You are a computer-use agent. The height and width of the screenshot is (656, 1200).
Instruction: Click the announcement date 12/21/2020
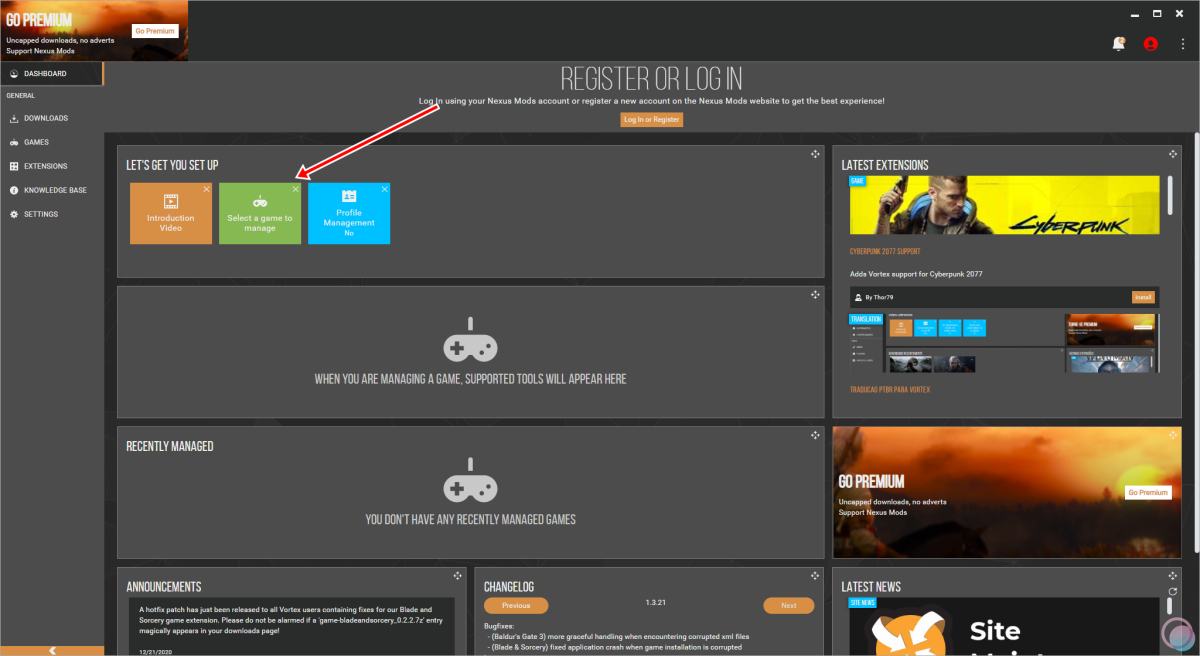point(158,651)
